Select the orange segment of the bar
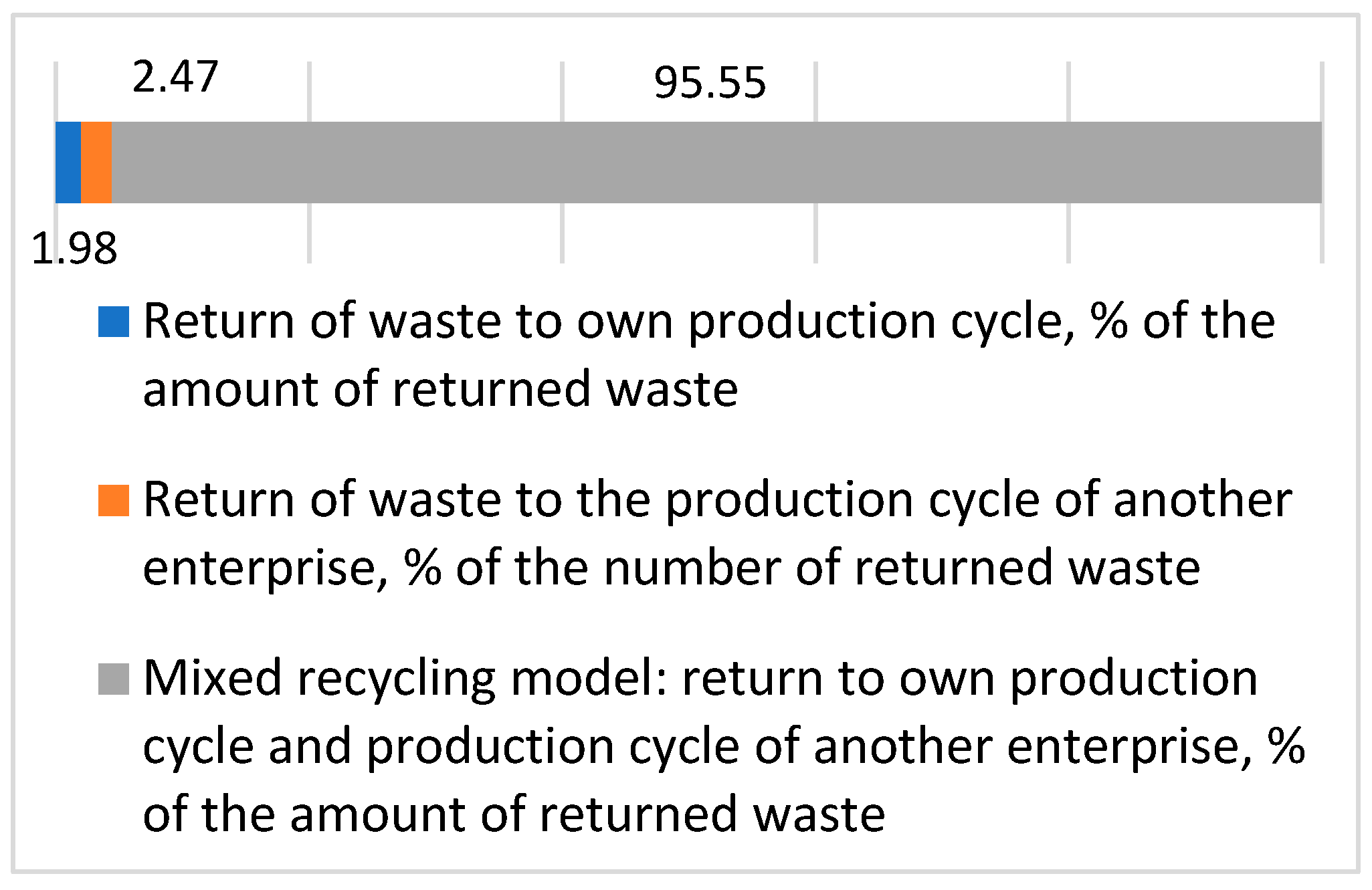The image size is (1372, 890). (96, 162)
